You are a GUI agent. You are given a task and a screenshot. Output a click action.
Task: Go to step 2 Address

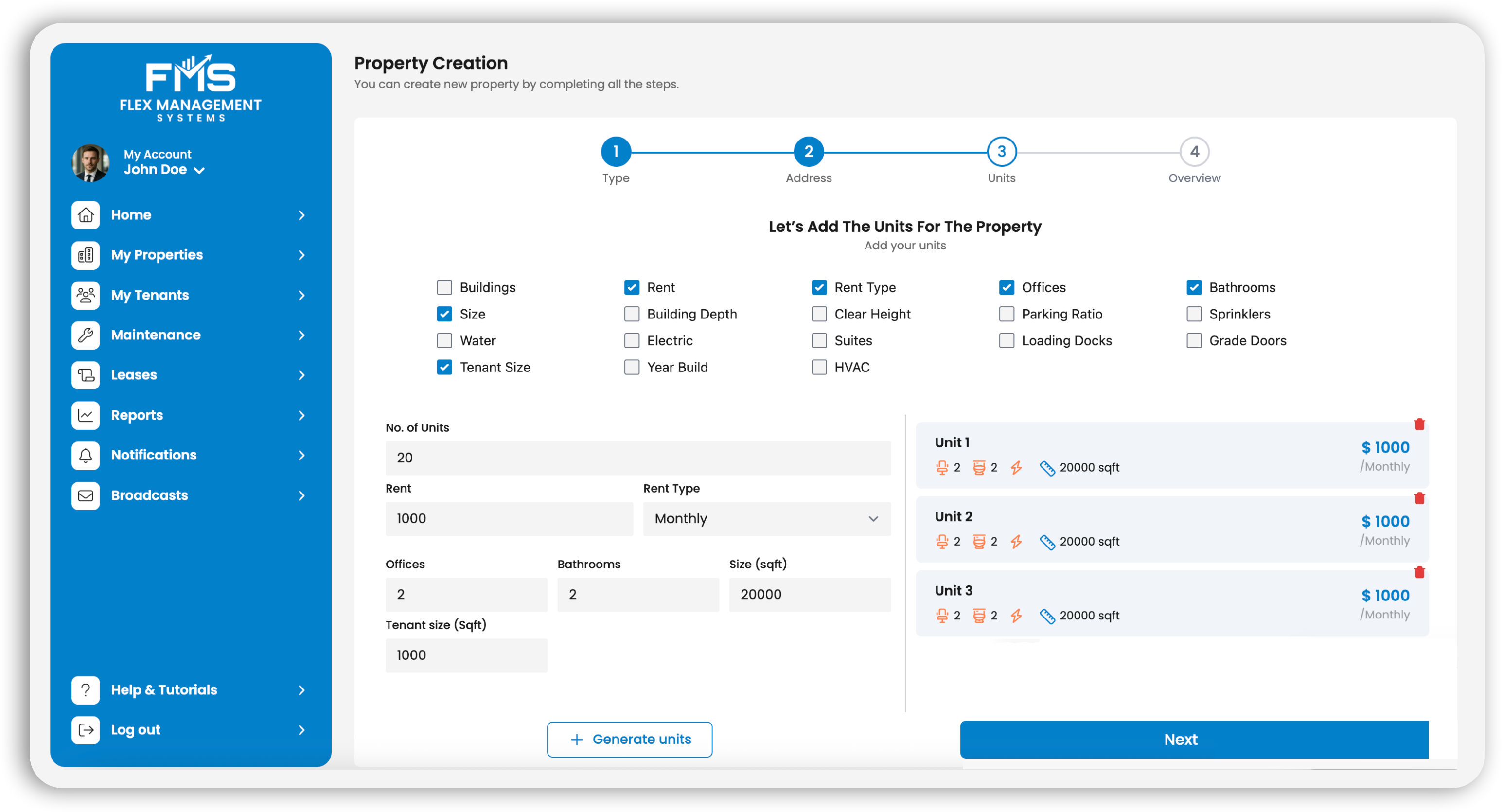pyautogui.click(x=808, y=152)
